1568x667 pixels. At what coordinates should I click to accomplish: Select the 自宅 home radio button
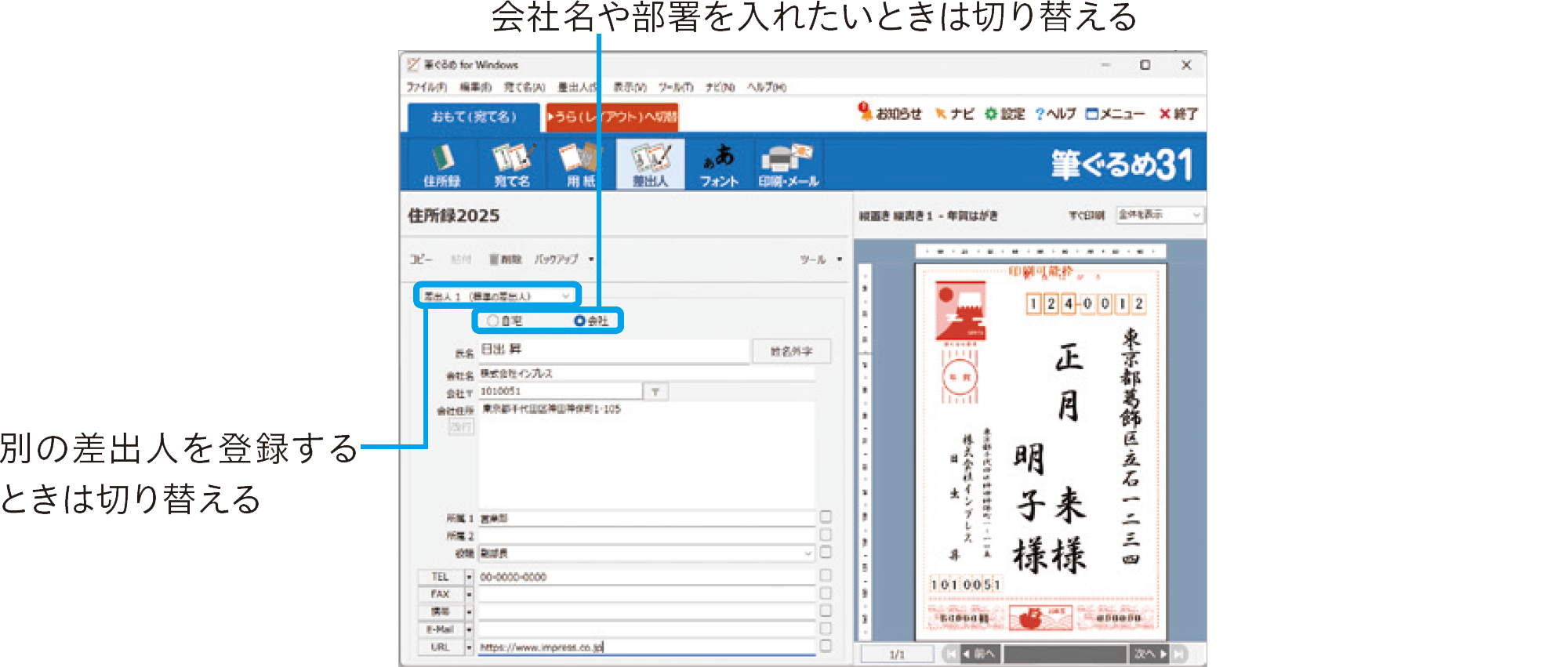pyautogui.click(x=492, y=321)
